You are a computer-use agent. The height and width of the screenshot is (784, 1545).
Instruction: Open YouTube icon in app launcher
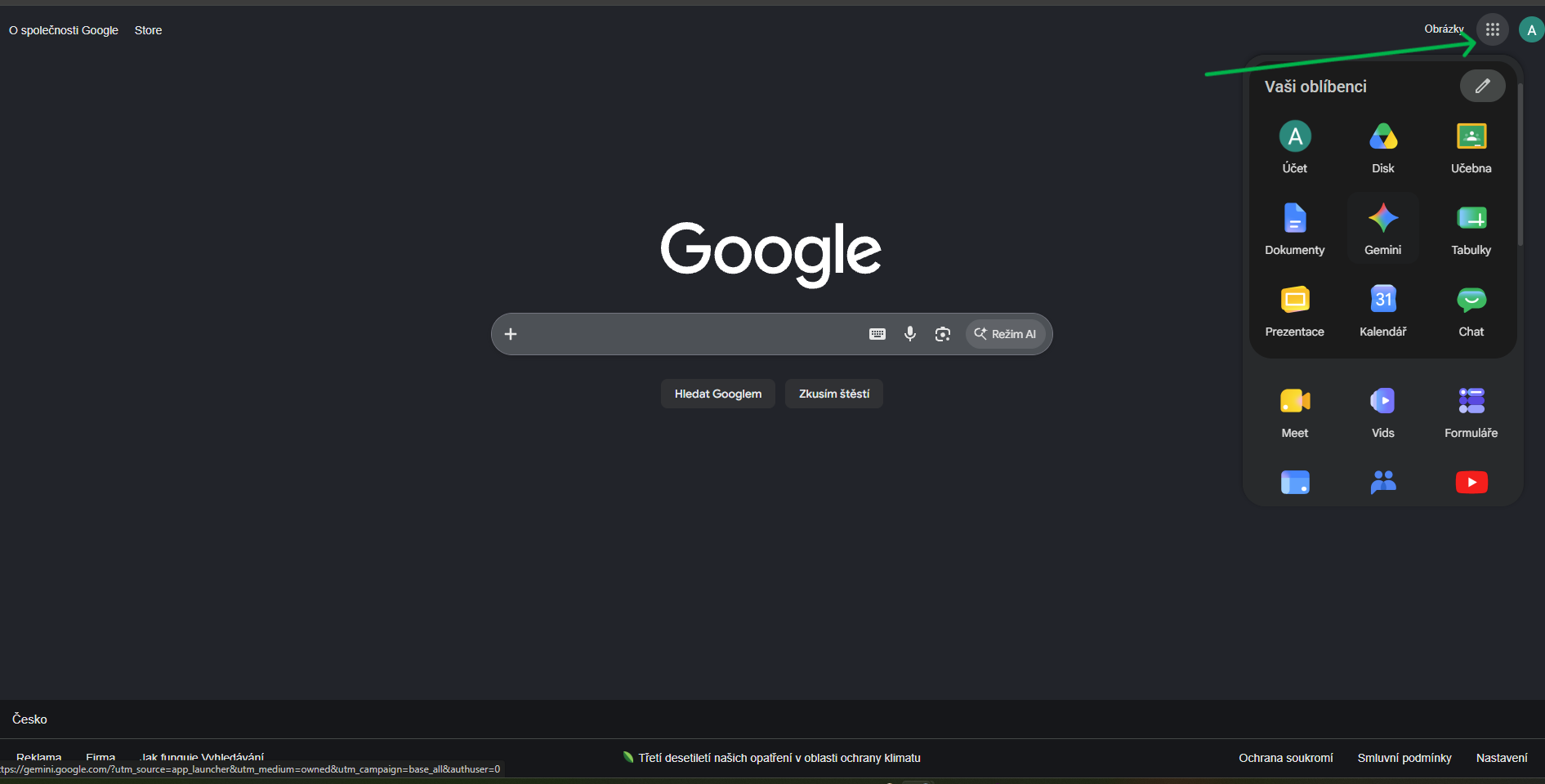tap(1471, 483)
